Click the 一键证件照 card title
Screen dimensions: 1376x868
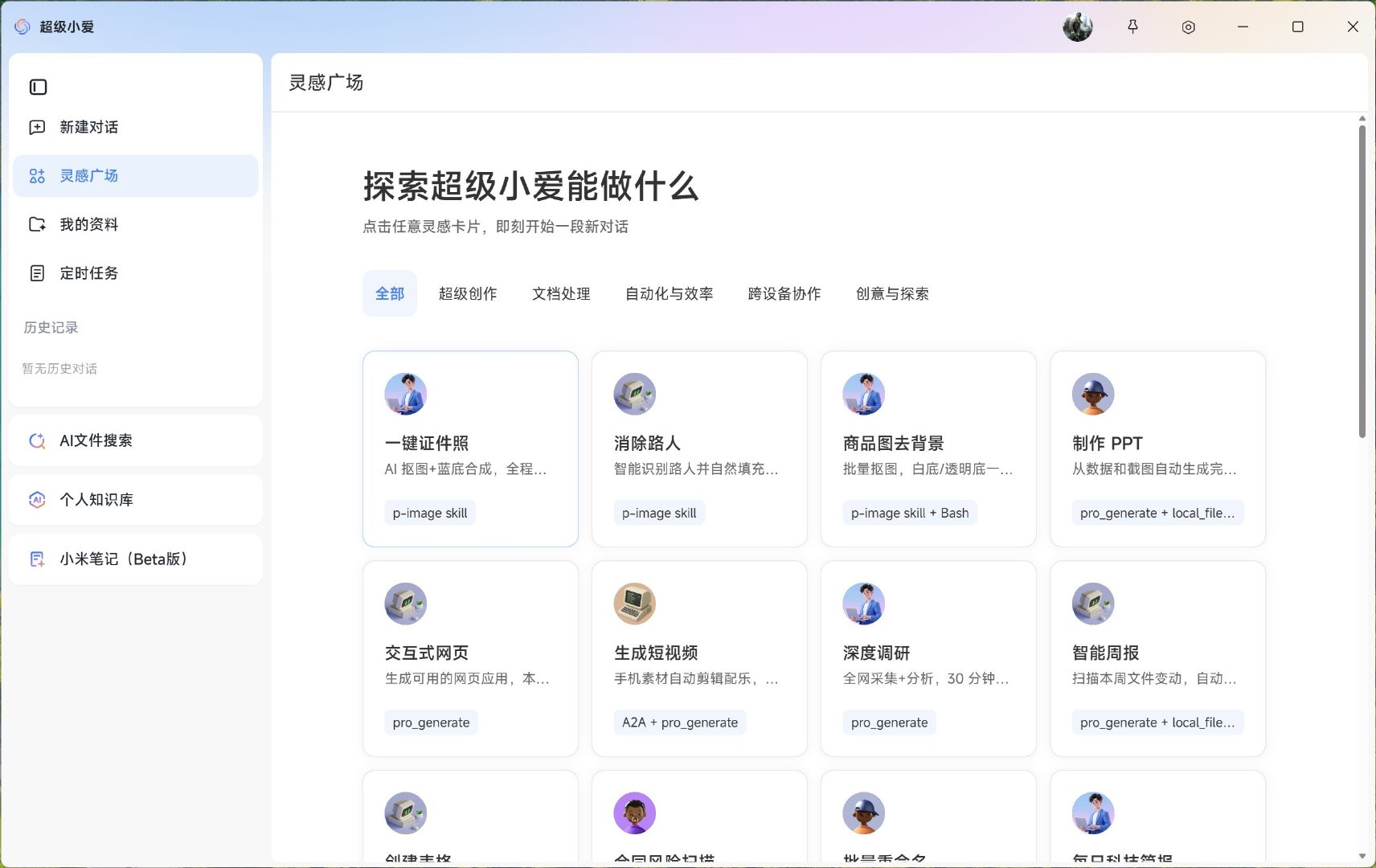click(x=427, y=444)
